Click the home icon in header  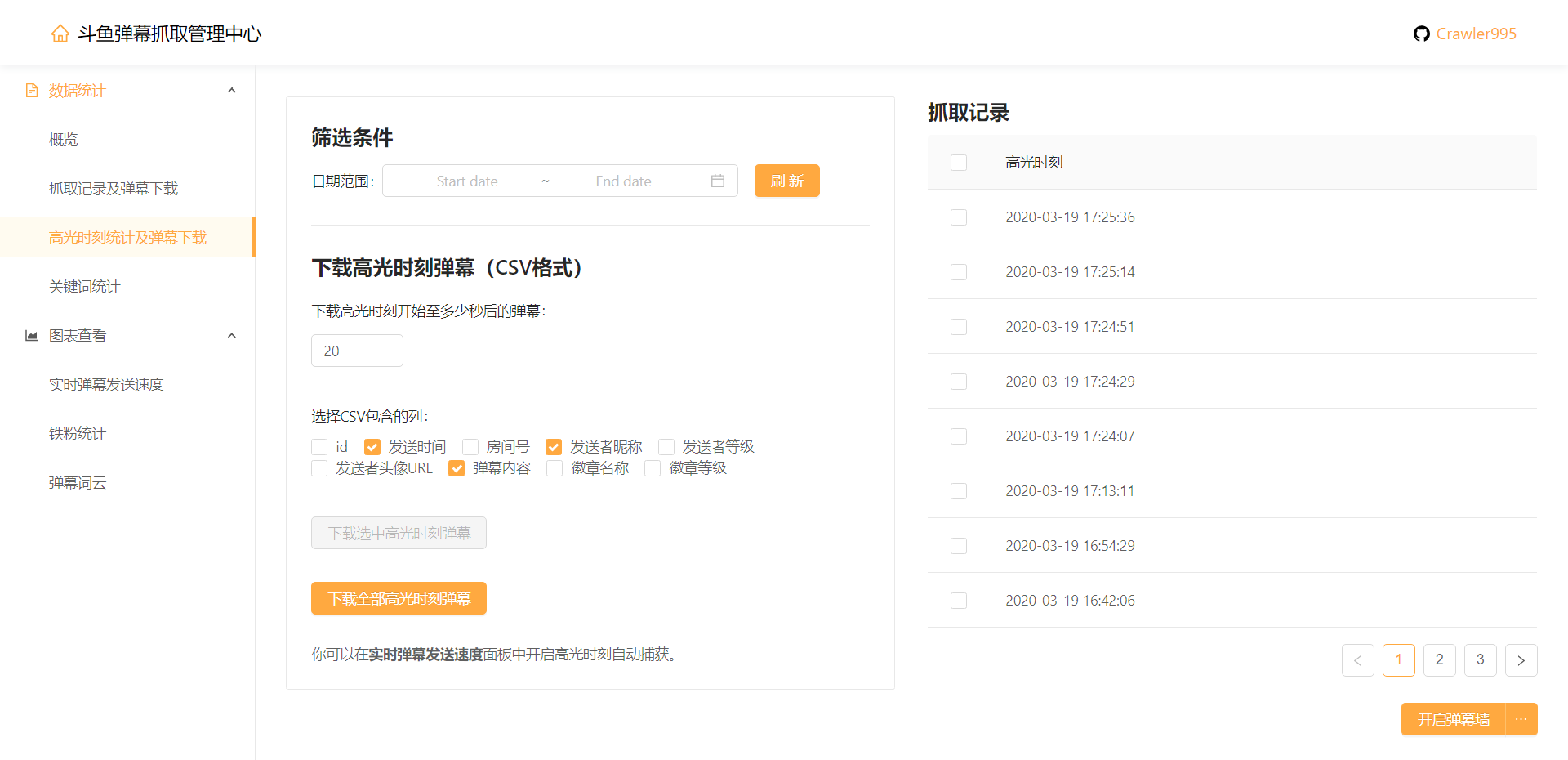[x=60, y=34]
